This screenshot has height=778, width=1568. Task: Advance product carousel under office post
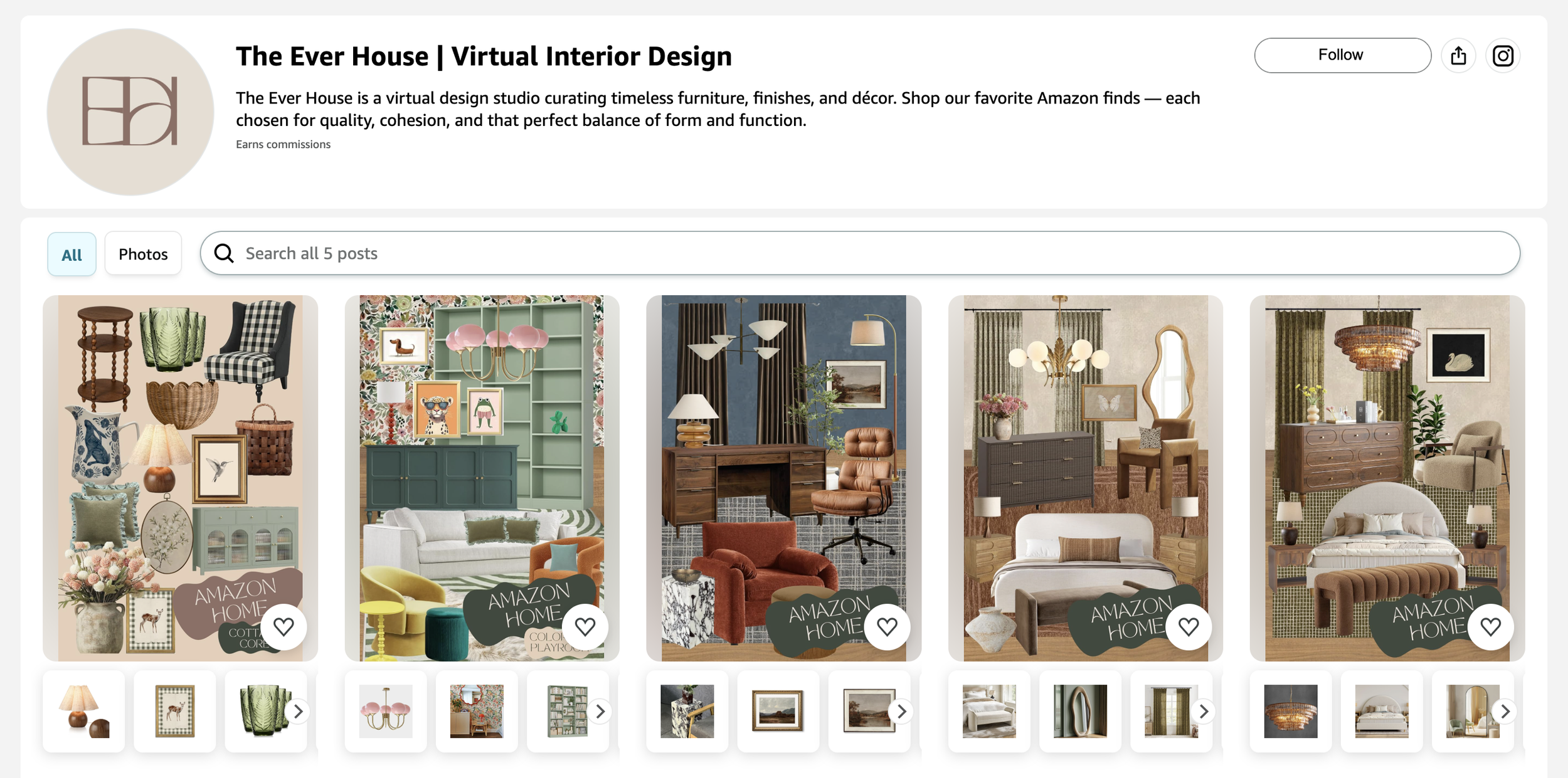901,711
